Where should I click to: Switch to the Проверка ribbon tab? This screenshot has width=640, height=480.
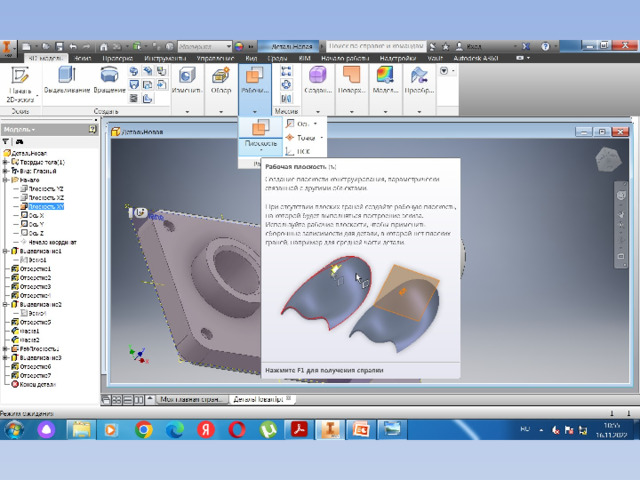pyautogui.click(x=118, y=58)
